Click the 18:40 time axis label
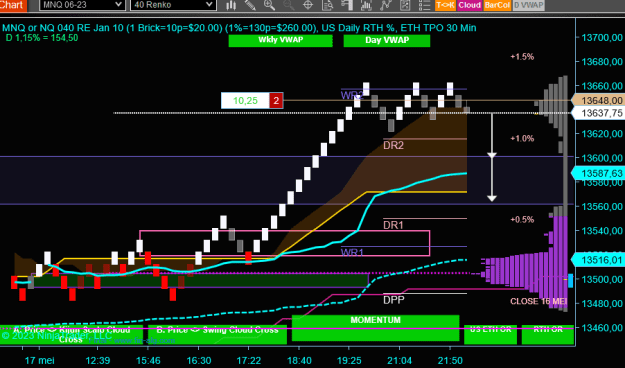Viewport: 625px width, 368px height. coord(299,360)
